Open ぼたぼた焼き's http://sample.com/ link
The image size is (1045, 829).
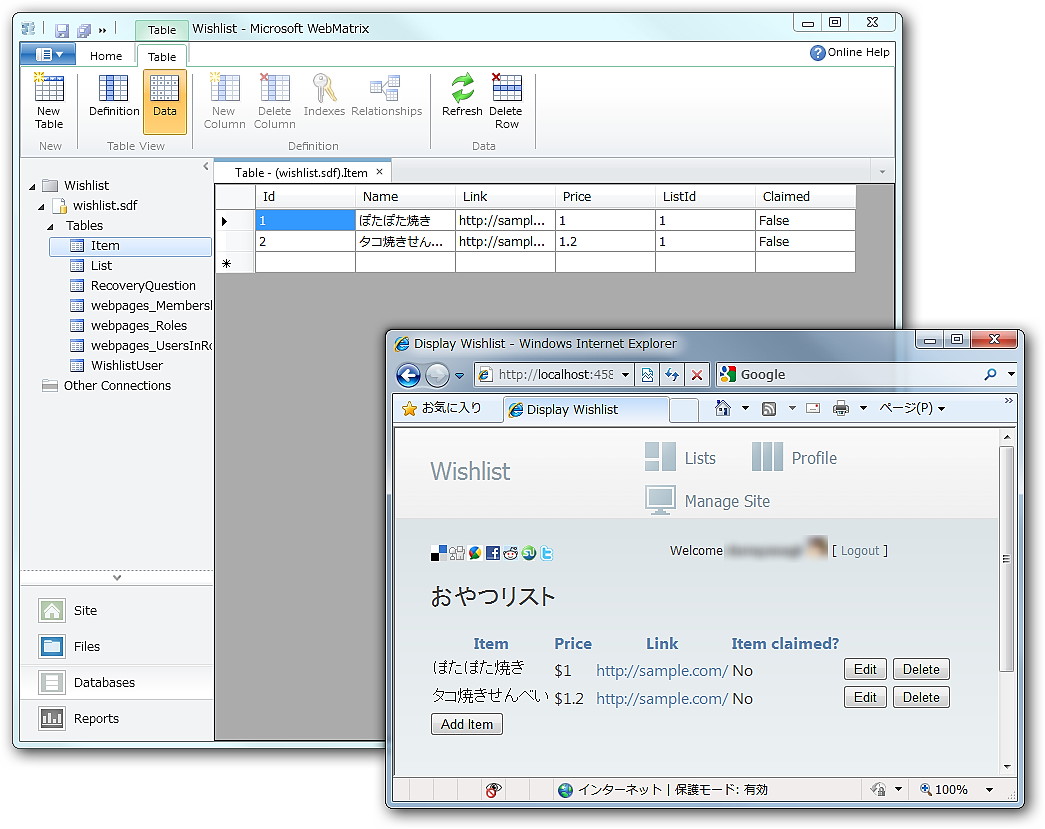(662, 670)
